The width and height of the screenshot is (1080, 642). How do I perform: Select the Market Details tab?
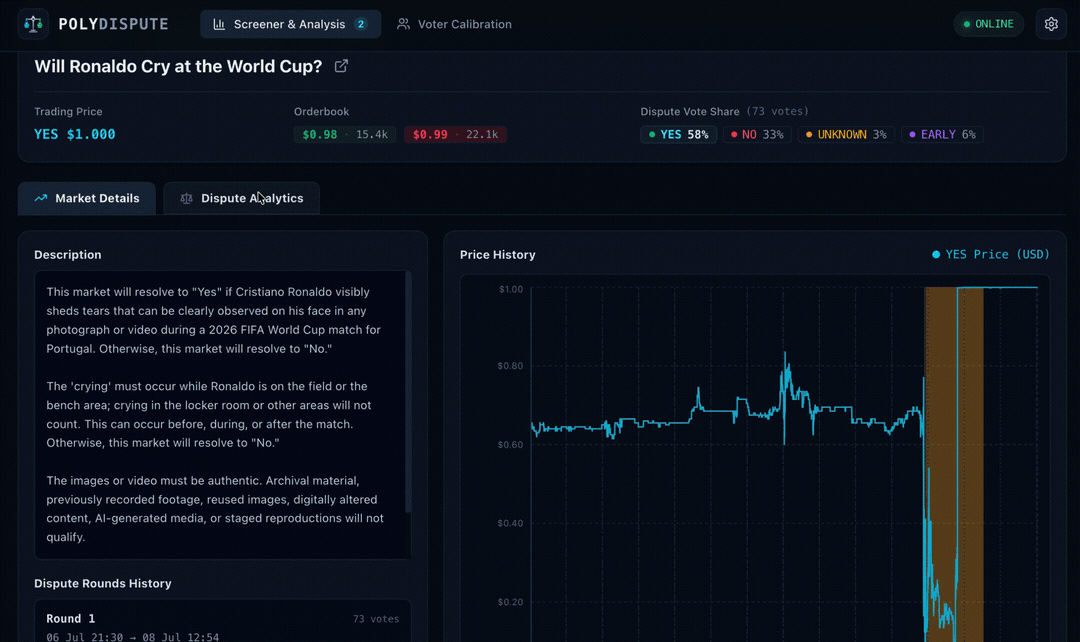(x=87, y=198)
